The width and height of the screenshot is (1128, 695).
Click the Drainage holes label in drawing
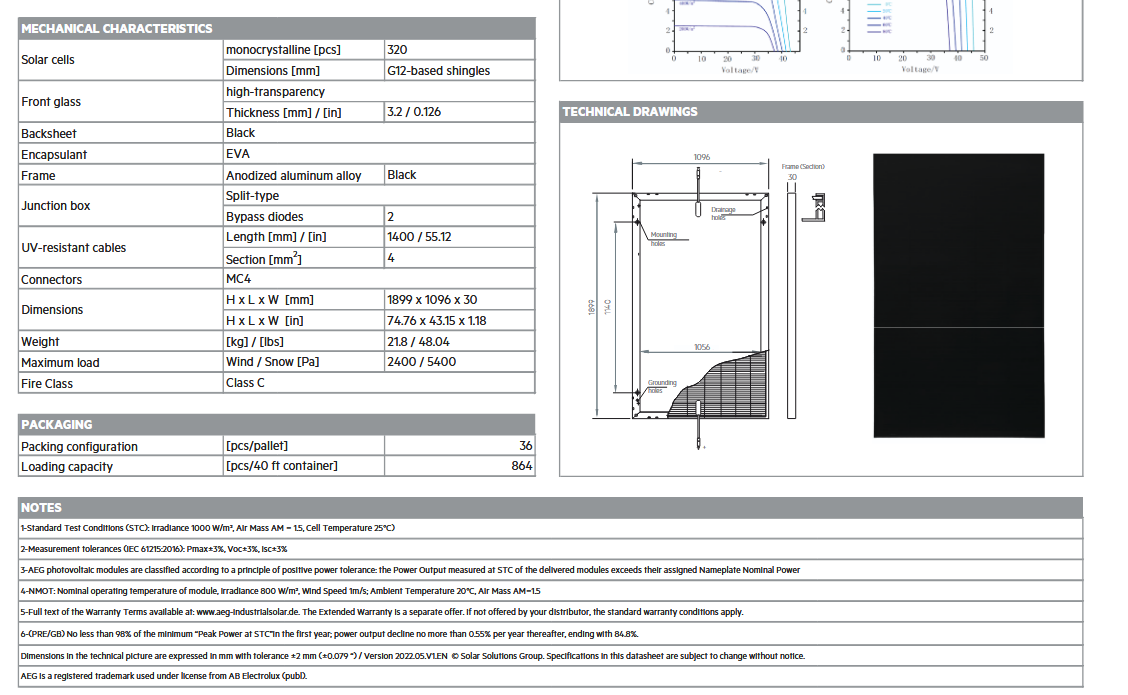pos(722,213)
